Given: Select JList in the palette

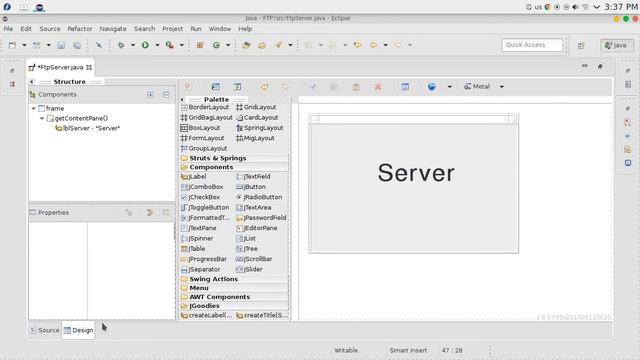Looking at the screenshot, I should (246, 238).
